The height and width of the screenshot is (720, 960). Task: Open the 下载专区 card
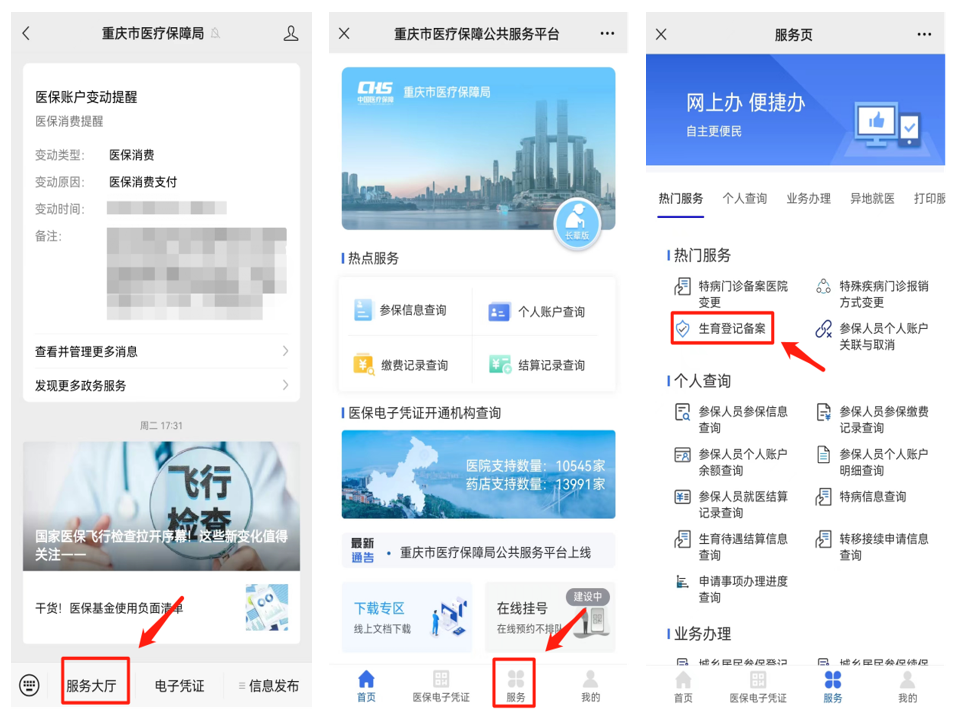407,617
